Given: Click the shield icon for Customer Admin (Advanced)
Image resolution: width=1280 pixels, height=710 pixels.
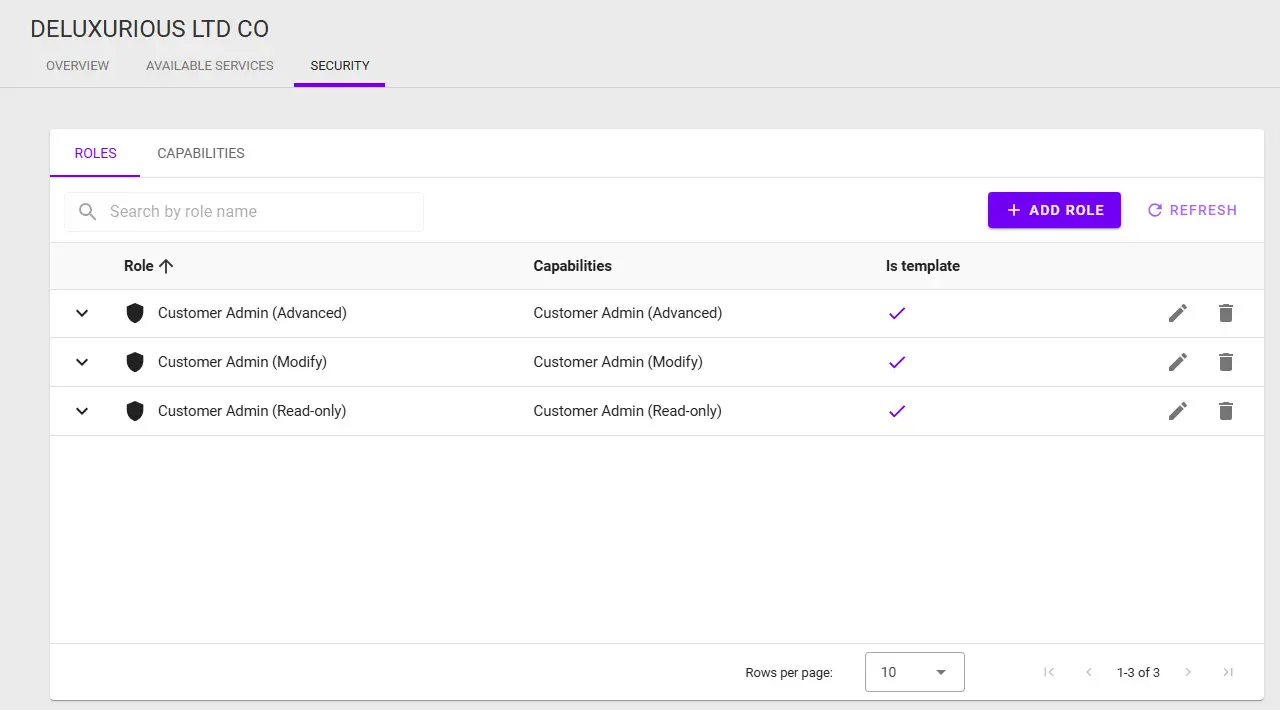Looking at the screenshot, I should click(x=135, y=313).
